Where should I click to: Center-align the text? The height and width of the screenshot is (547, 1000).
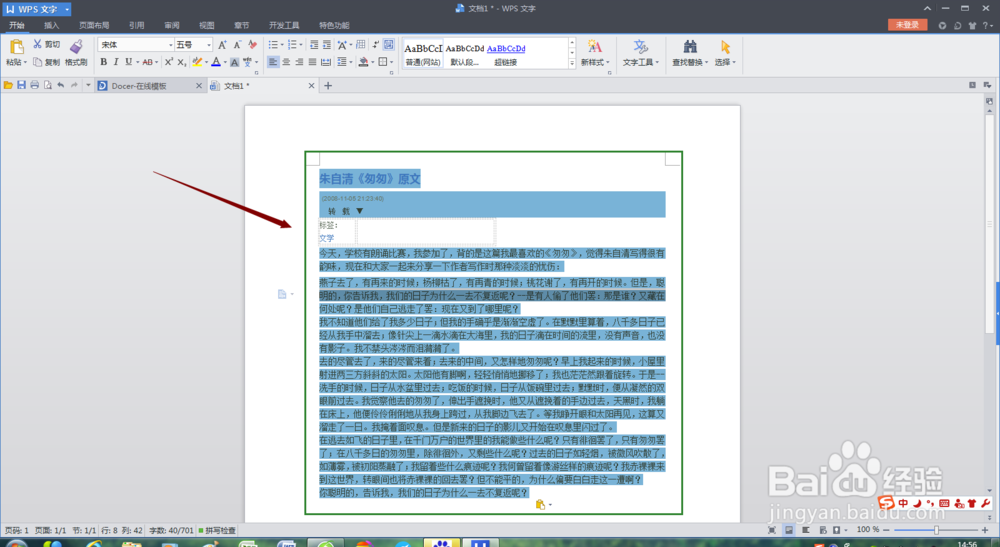coord(286,62)
